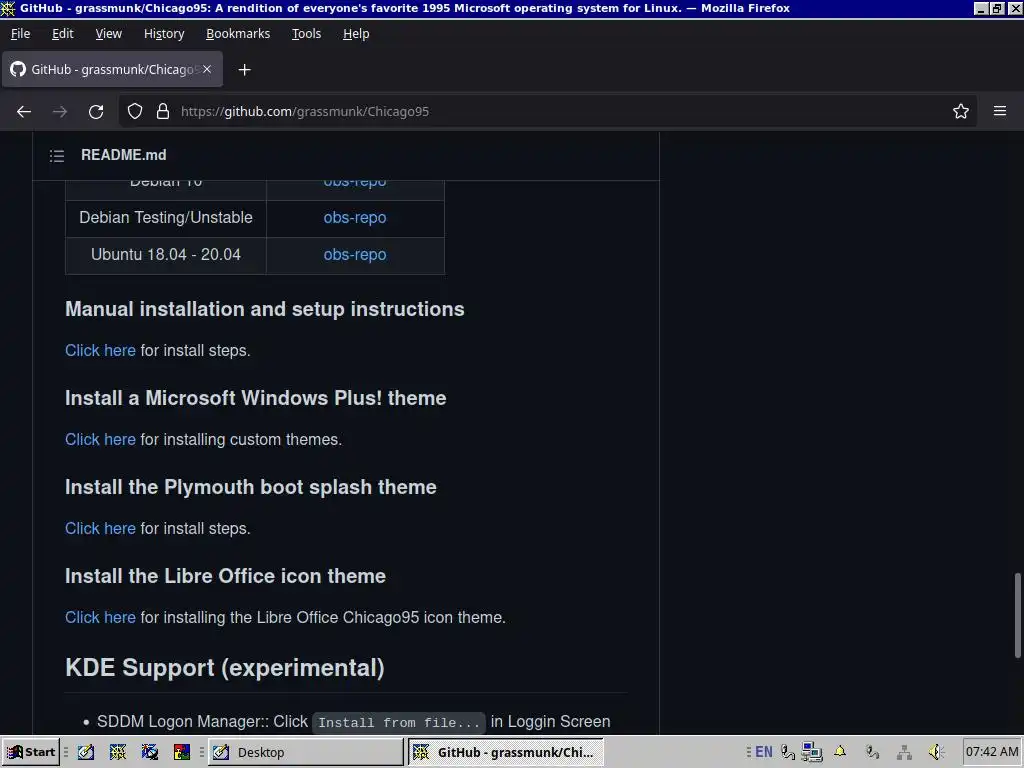Open the notification bell tray icon

840,752
